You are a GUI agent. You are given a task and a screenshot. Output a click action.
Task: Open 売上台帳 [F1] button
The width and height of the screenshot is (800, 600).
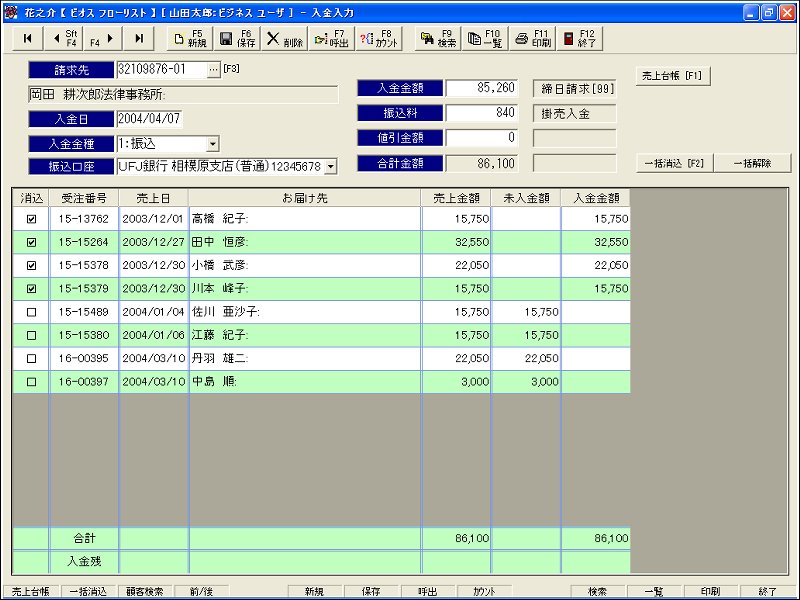tap(672, 76)
